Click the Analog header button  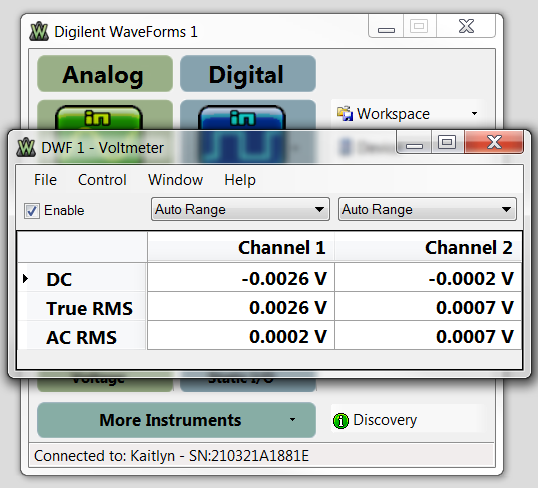(x=105, y=73)
